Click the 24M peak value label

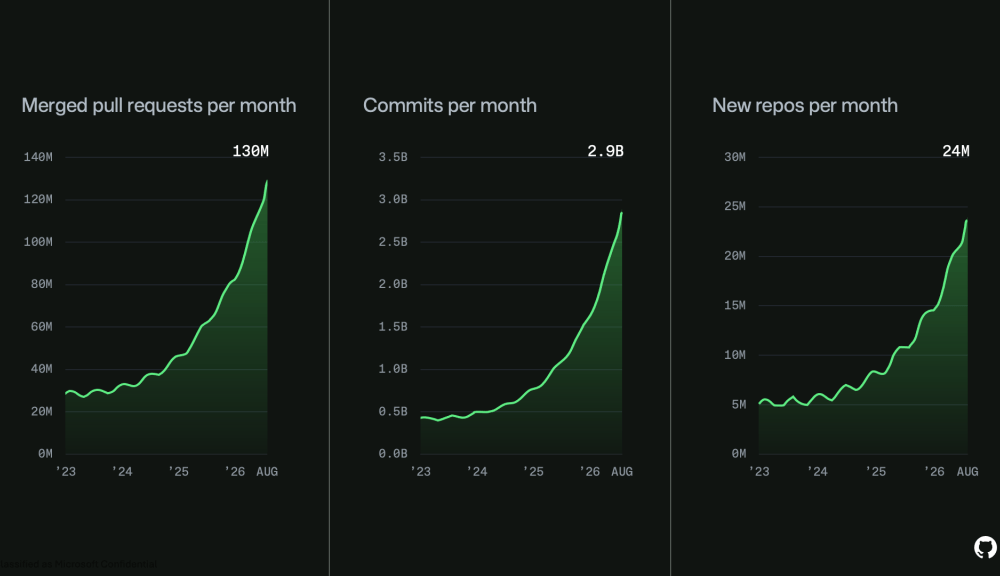pyautogui.click(x=956, y=151)
